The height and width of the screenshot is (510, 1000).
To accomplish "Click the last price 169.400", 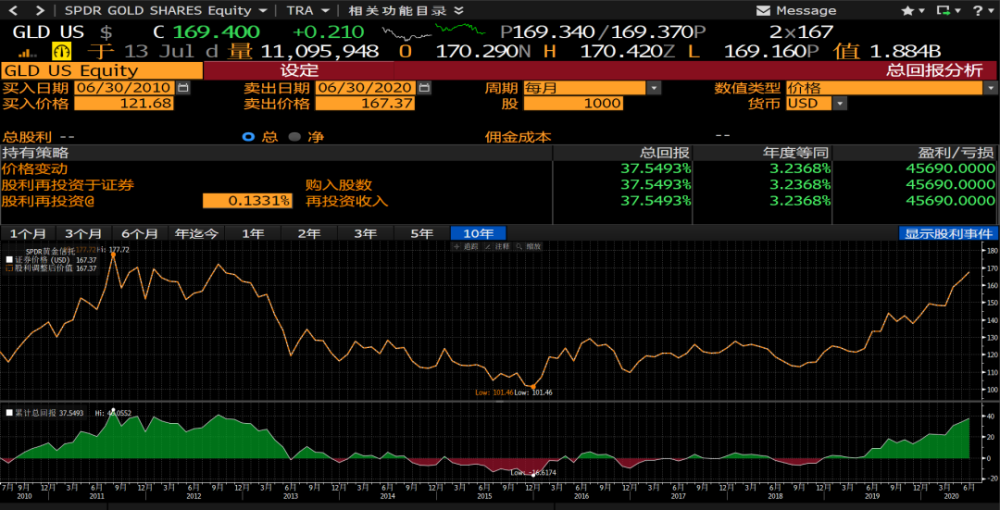I will 216,32.
